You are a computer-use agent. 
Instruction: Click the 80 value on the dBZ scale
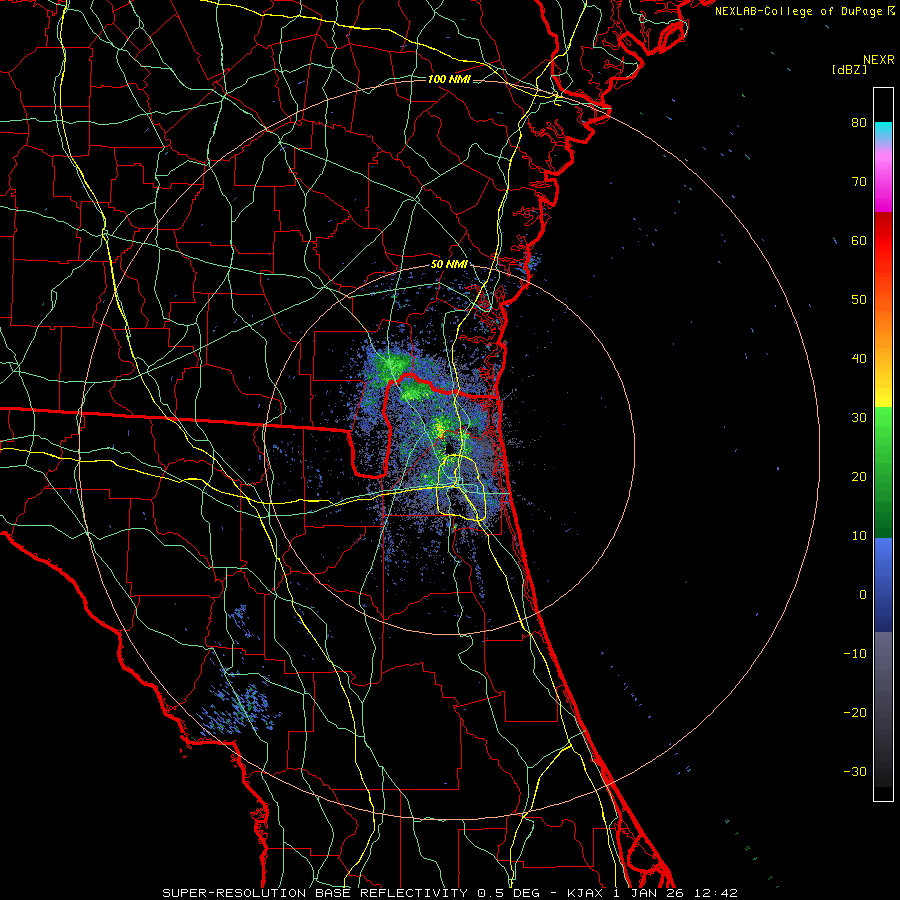[x=859, y=123]
